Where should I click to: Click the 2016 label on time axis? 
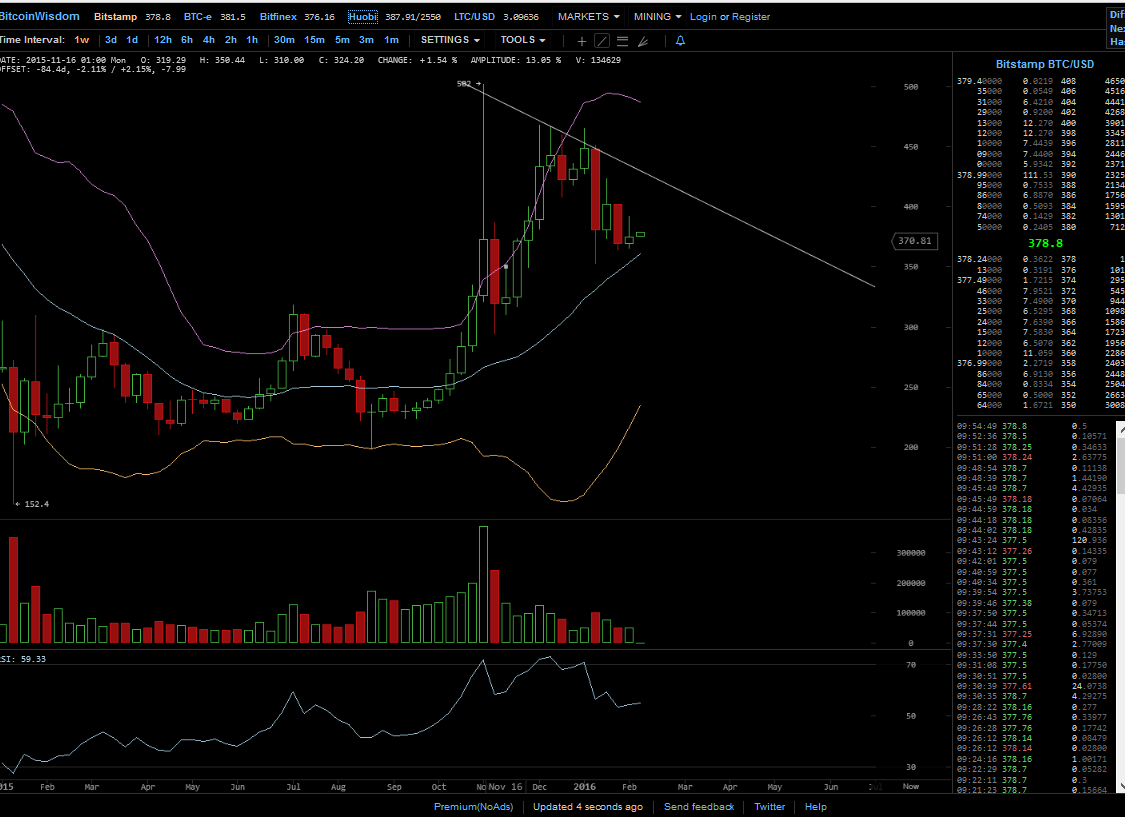[x=585, y=787]
